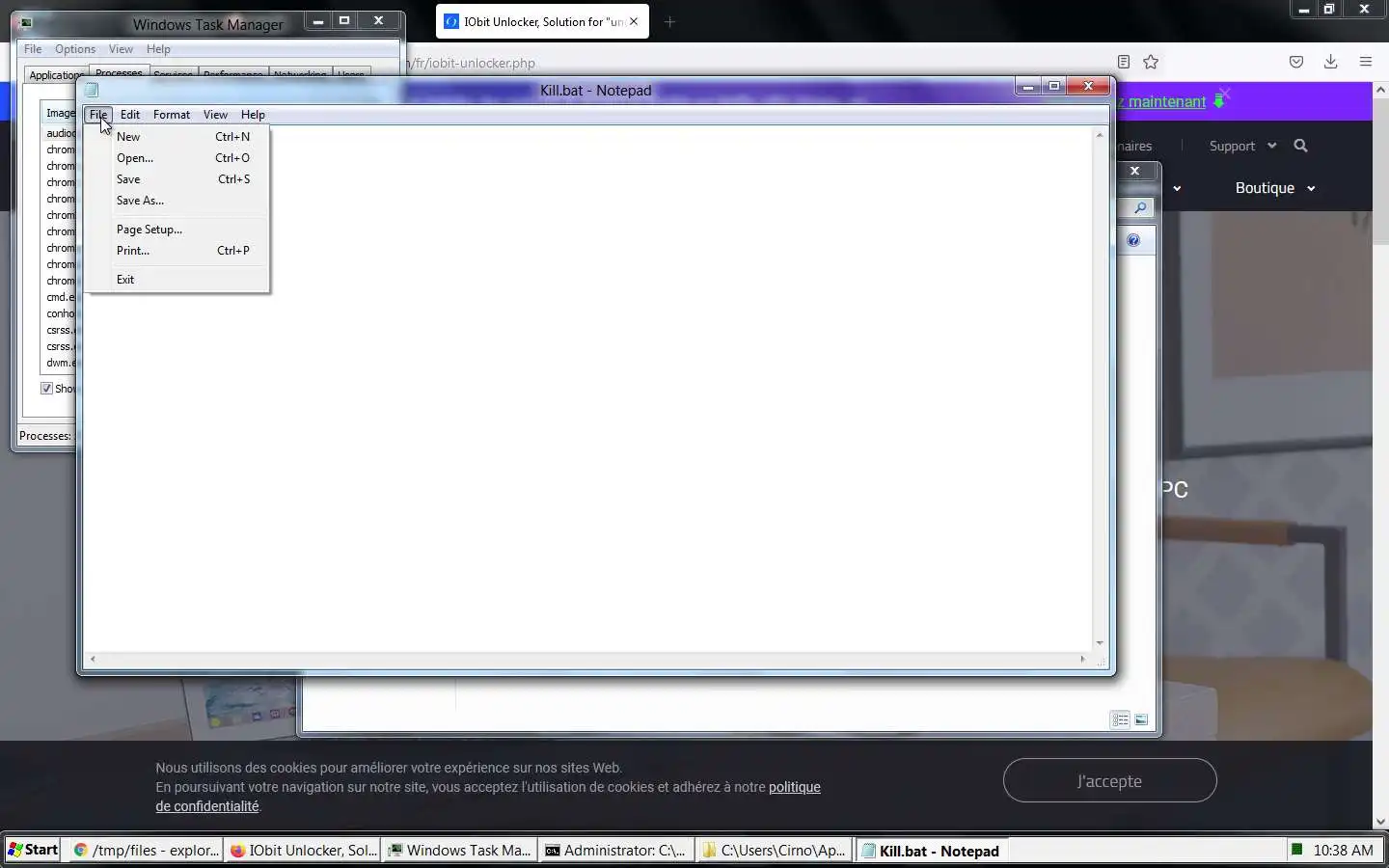This screenshot has width=1389, height=868.
Task: Toggle Show processes from all users checkbox
Action: tap(46, 389)
